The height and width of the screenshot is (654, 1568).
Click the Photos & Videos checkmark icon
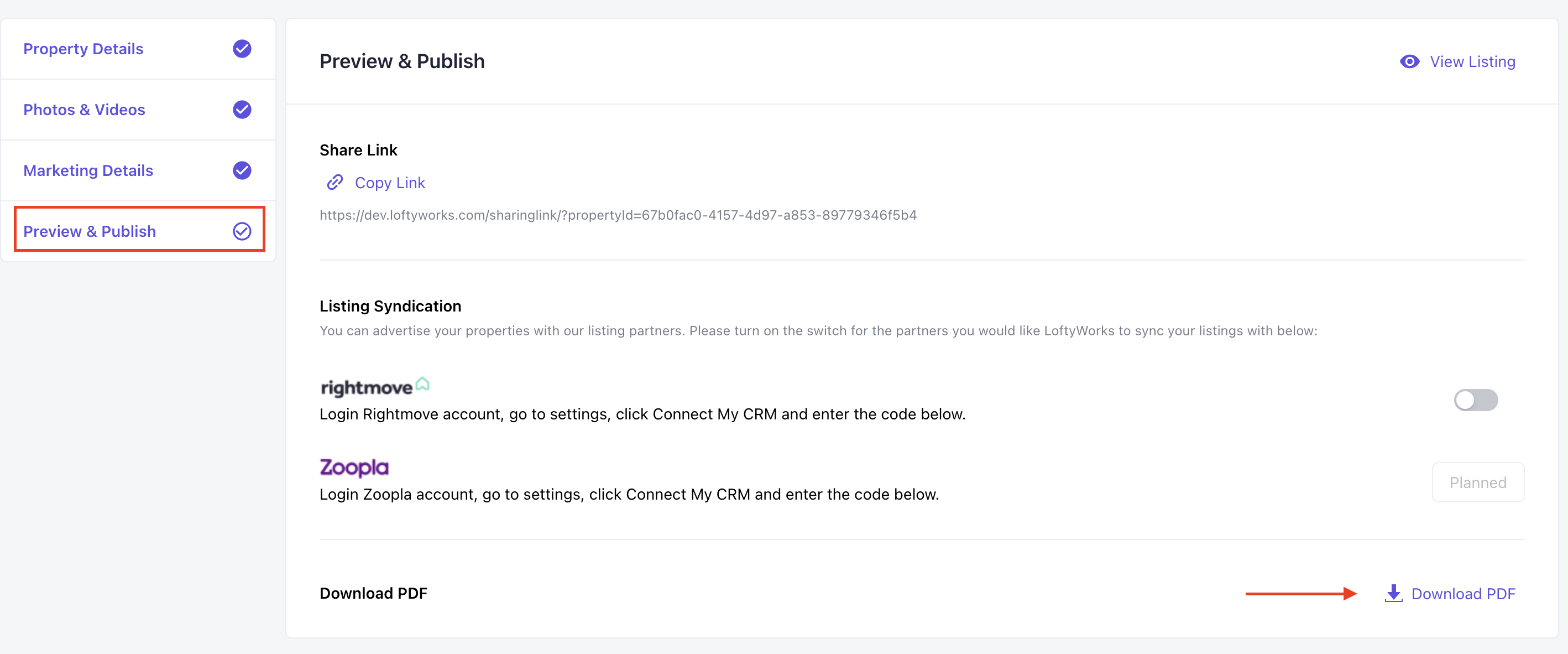(x=242, y=110)
